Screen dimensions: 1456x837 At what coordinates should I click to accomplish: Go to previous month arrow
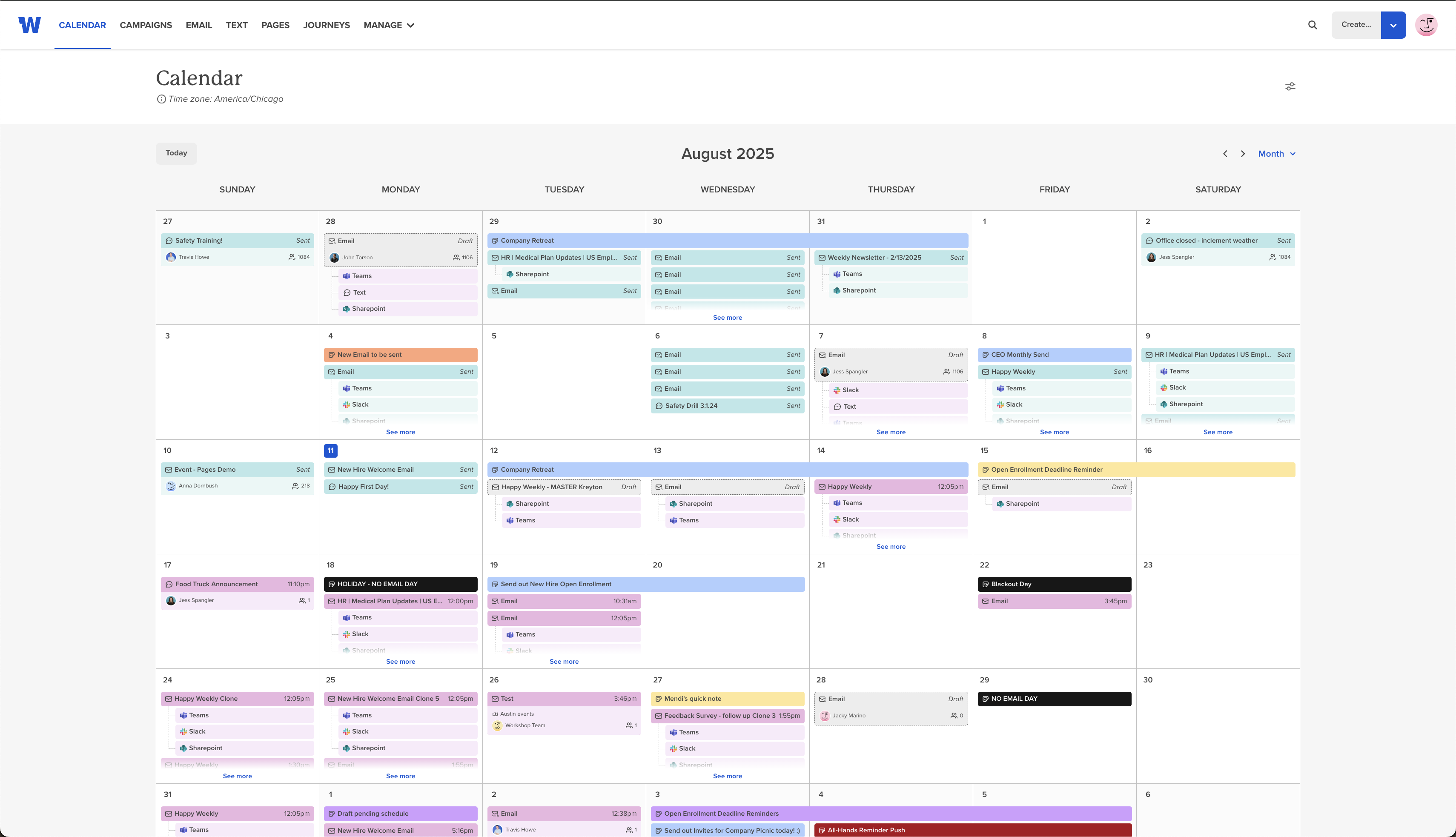[x=1225, y=154]
